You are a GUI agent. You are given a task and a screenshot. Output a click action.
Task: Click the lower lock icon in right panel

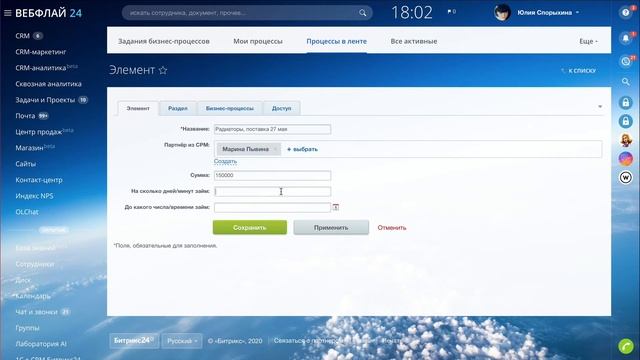coord(625,121)
